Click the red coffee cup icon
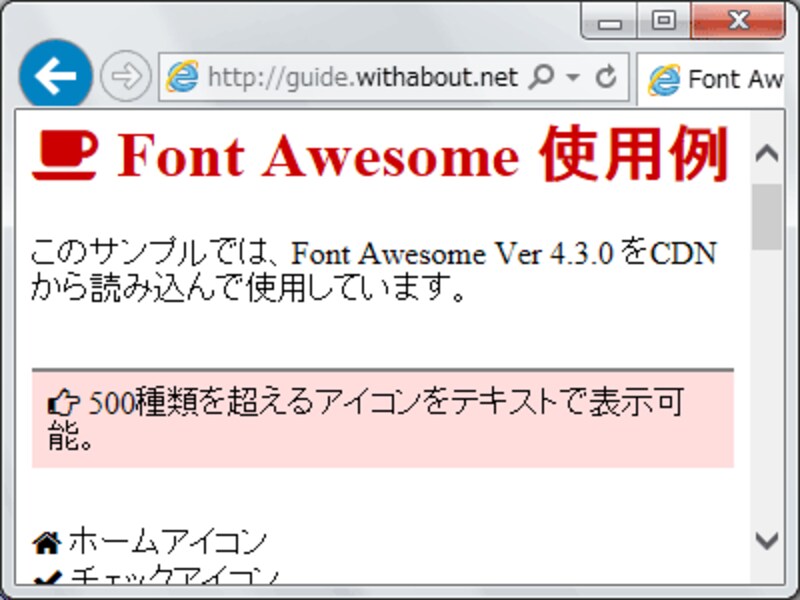 (x=64, y=156)
